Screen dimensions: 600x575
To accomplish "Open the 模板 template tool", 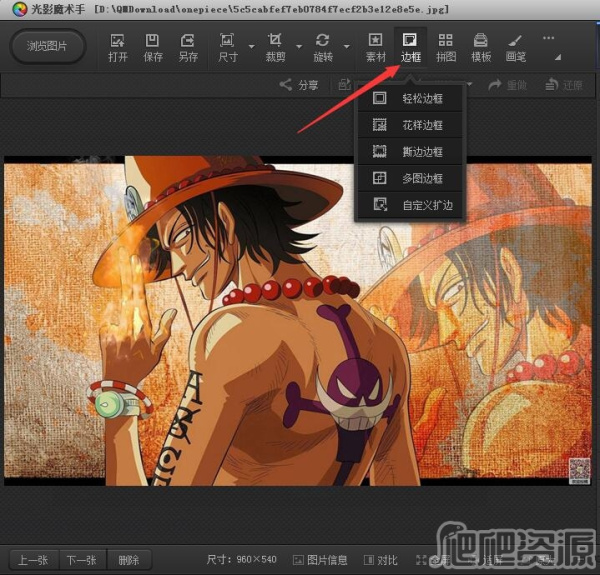I will (481, 48).
